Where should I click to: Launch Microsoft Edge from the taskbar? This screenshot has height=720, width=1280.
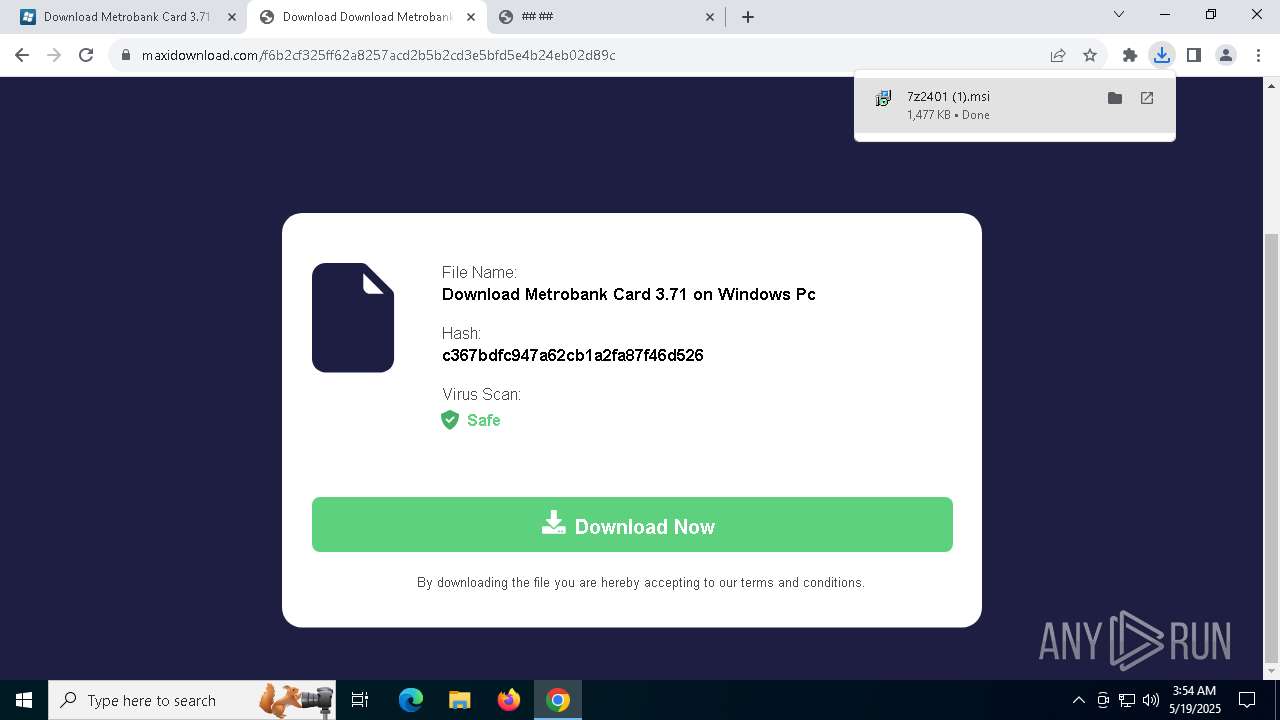coord(411,700)
